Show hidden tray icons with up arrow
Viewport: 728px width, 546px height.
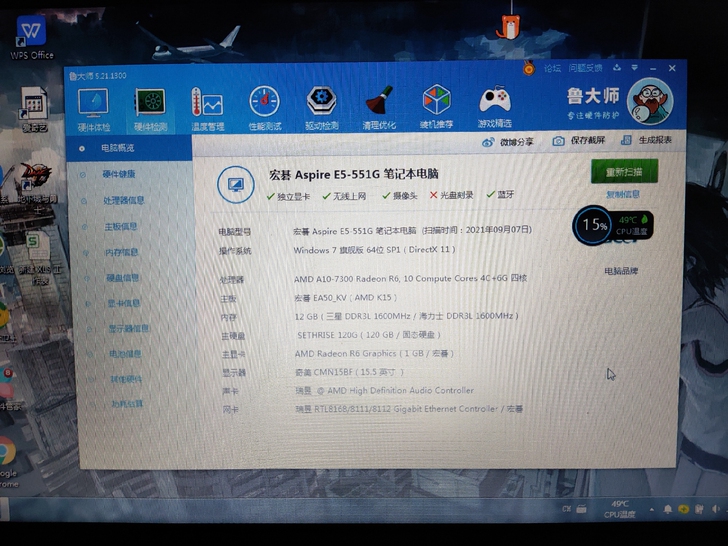click(x=652, y=510)
